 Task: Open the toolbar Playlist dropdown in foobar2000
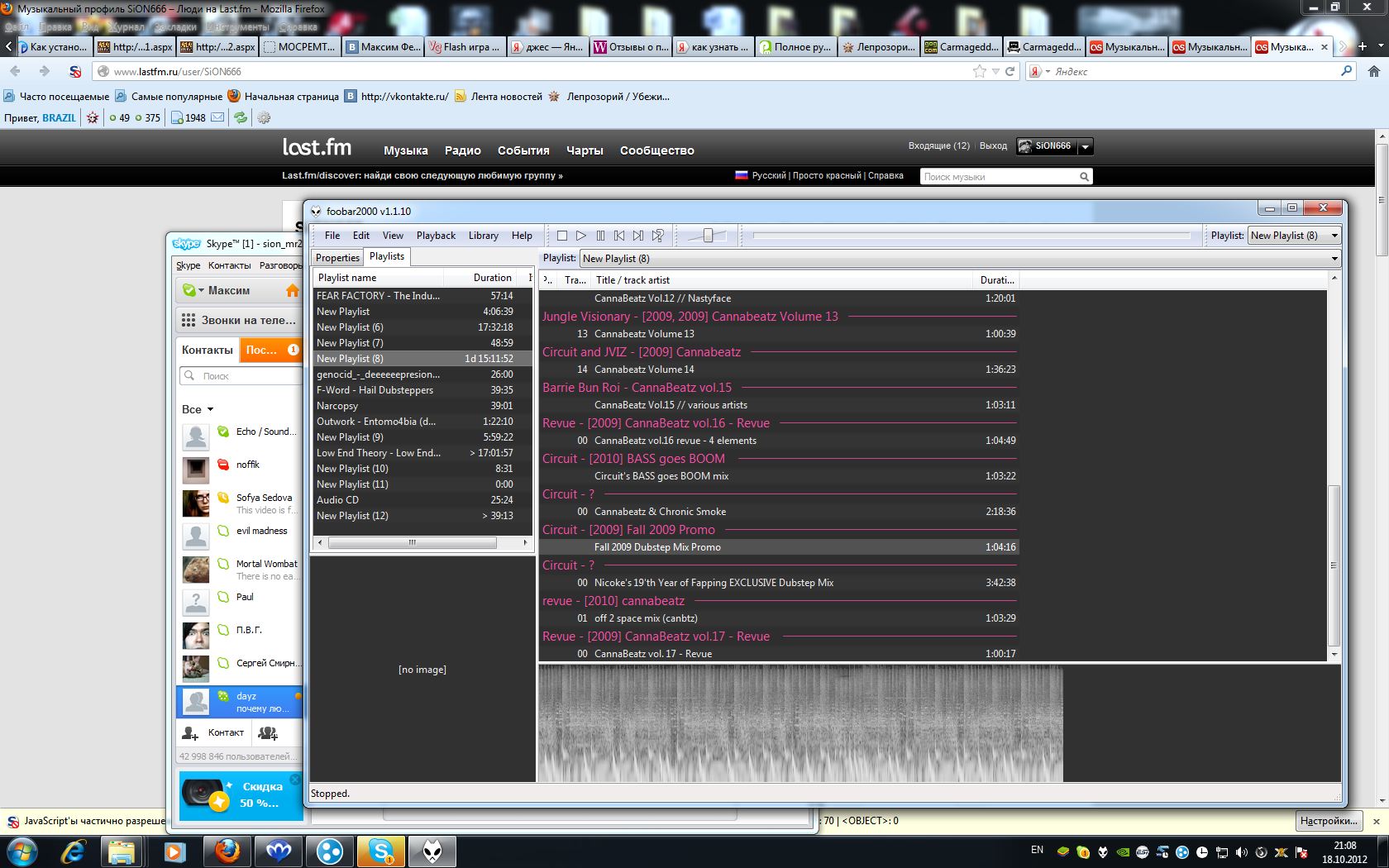pos(1294,236)
